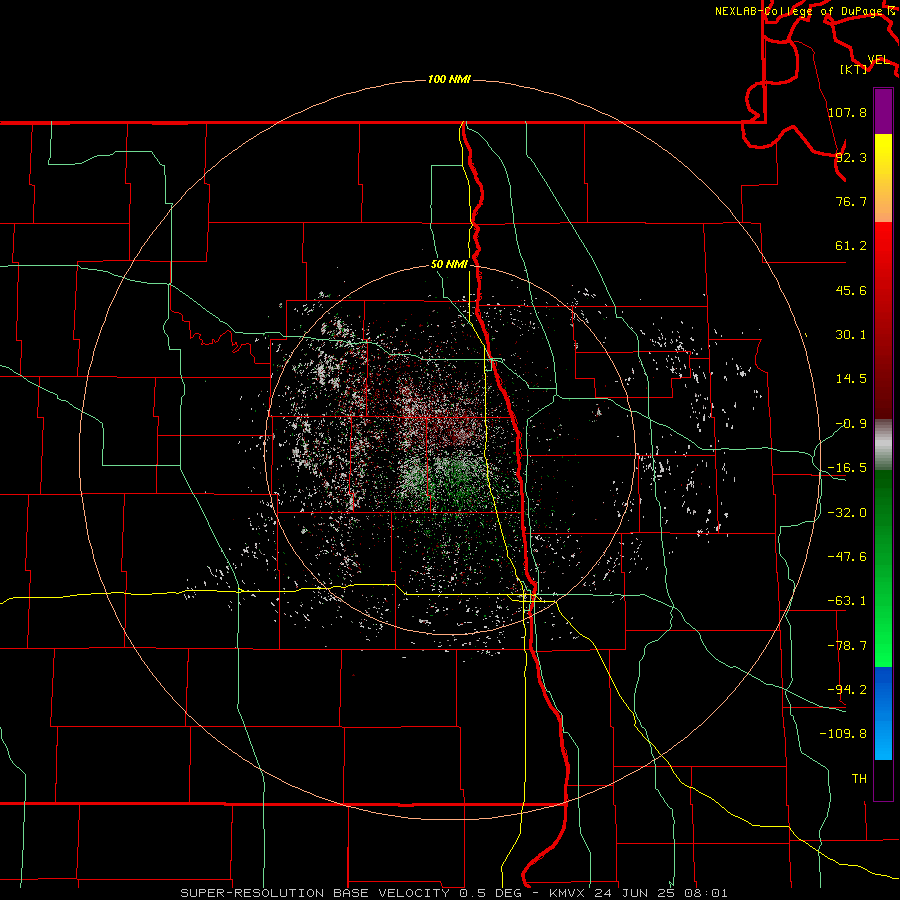Select the -63.1 scale value

[x=847, y=601]
